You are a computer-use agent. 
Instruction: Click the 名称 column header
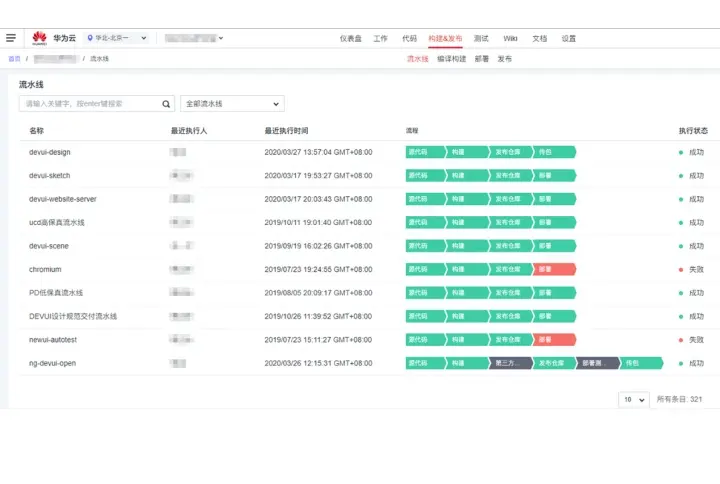[x=36, y=131]
